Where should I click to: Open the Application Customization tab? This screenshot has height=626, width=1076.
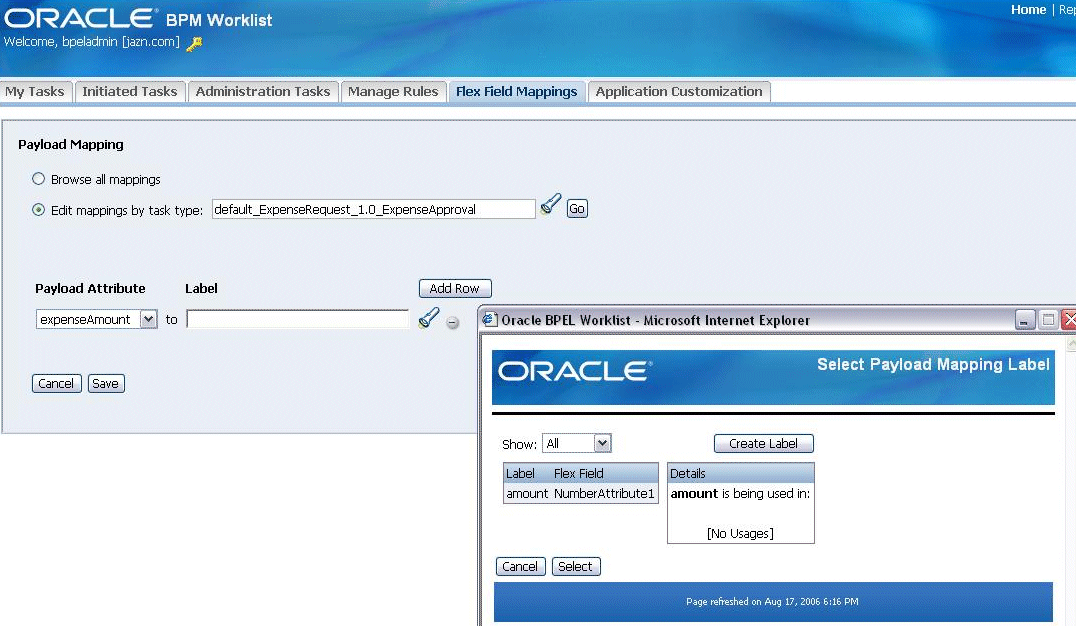pos(679,91)
